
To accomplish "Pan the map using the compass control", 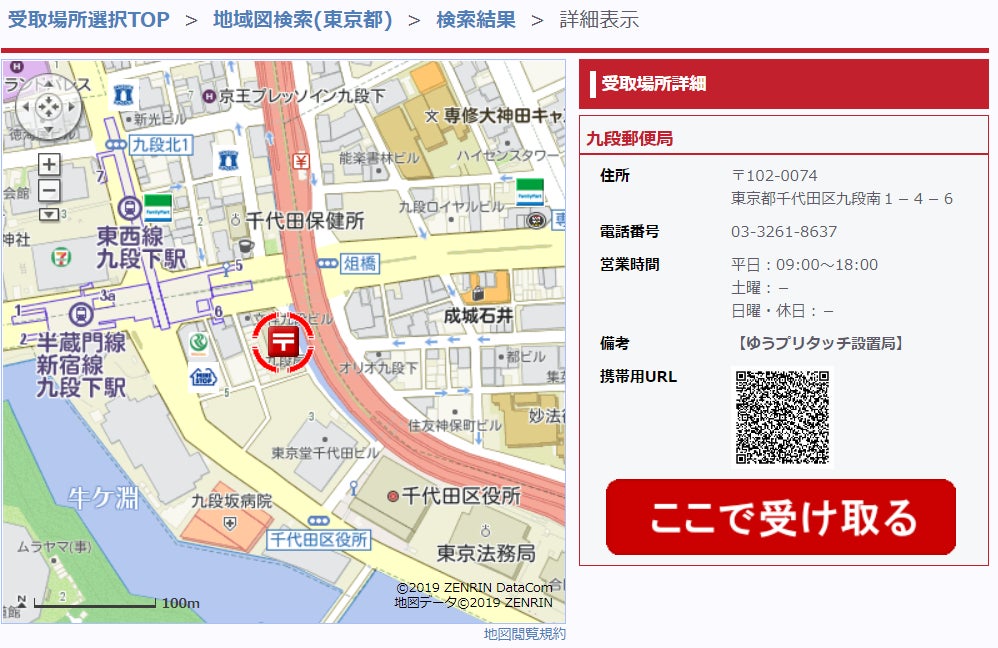I will (x=48, y=108).
